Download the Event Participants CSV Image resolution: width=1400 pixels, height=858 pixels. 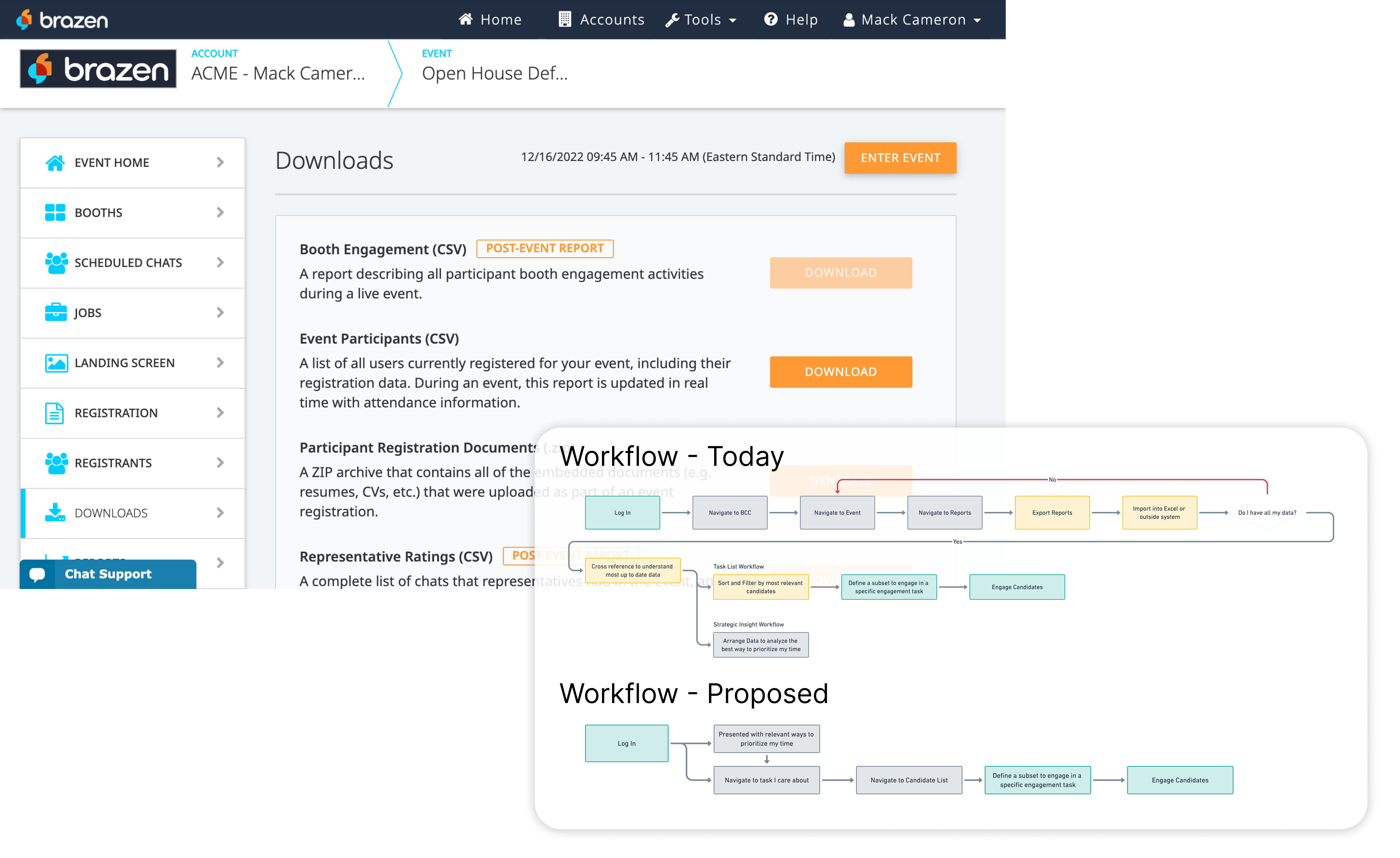[x=840, y=372]
